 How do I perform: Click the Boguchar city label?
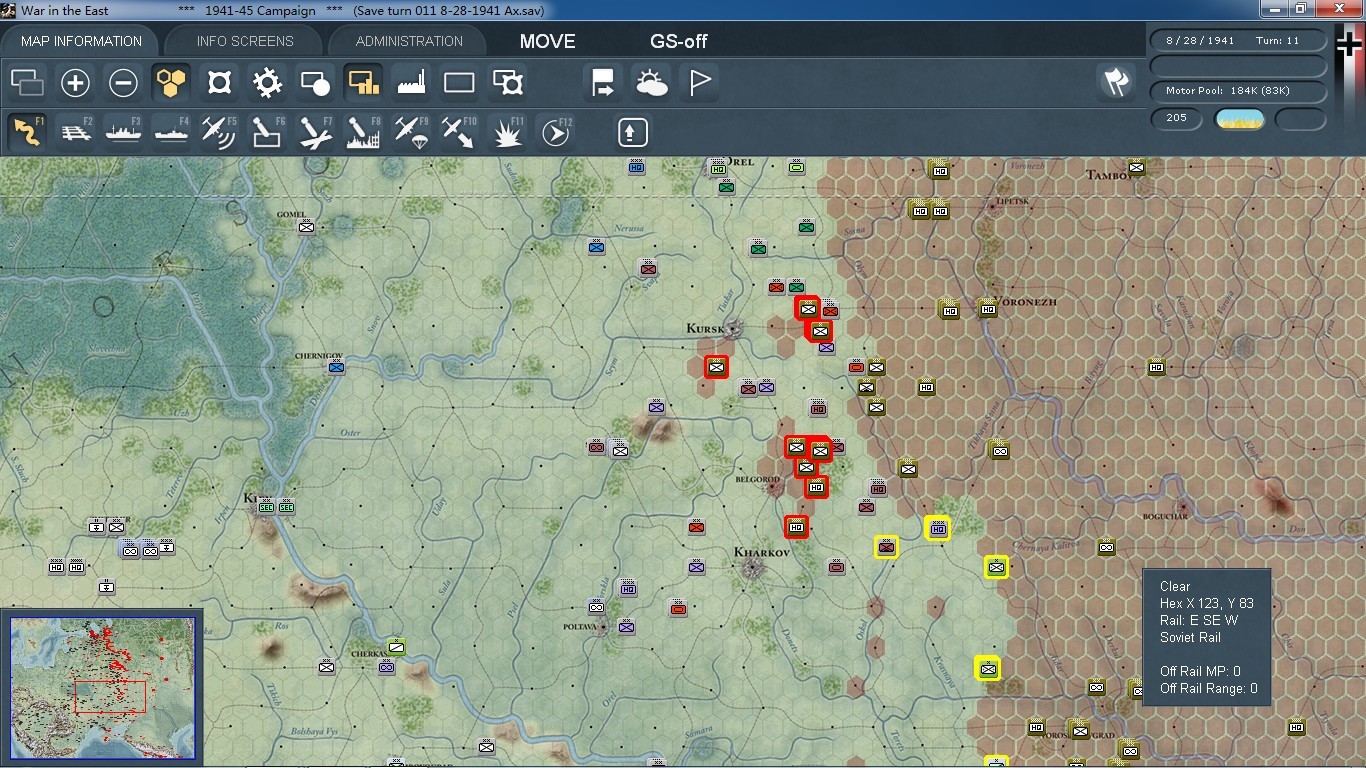coord(1166,517)
